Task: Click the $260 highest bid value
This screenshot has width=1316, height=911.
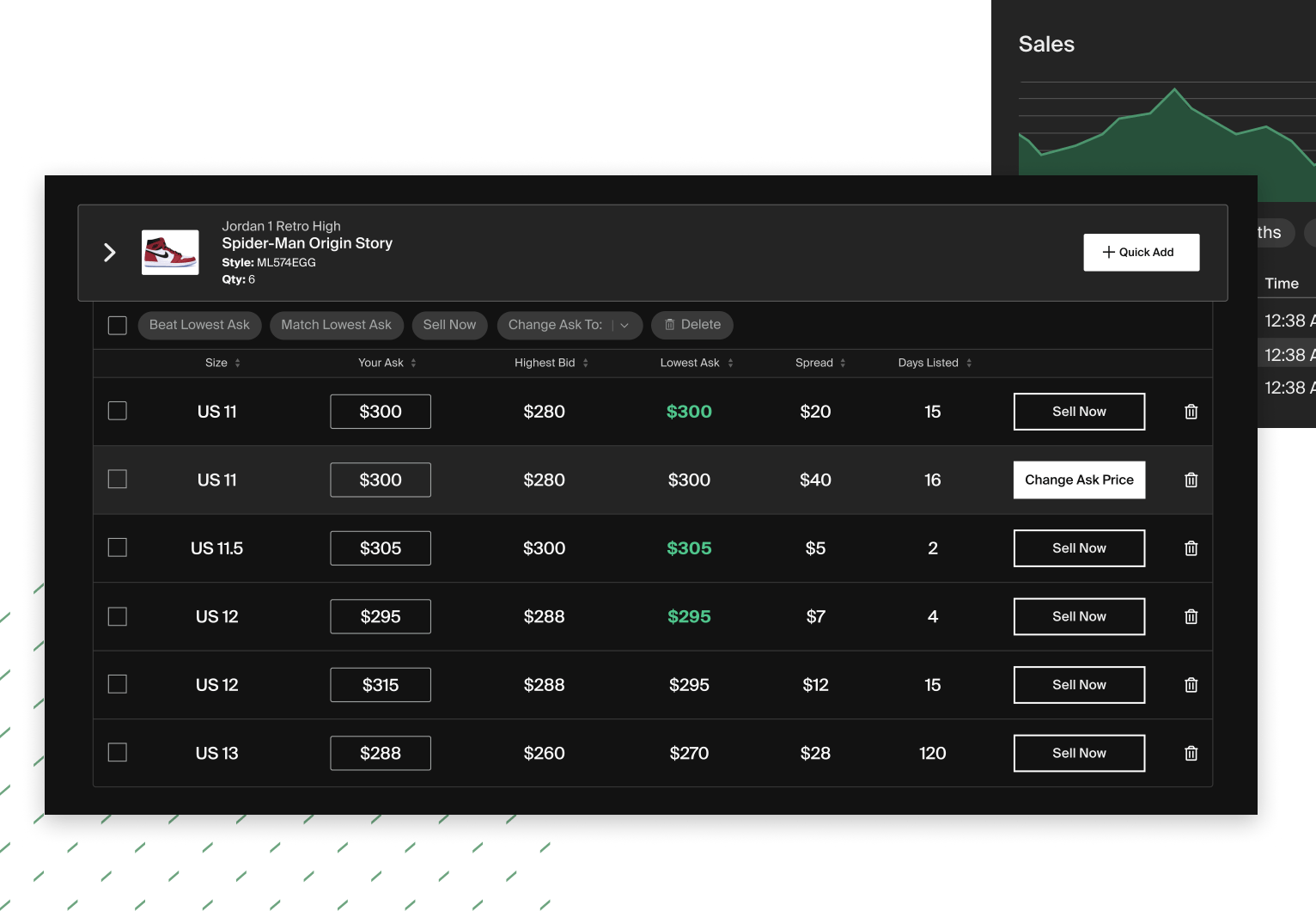Action: tap(544, 753)
